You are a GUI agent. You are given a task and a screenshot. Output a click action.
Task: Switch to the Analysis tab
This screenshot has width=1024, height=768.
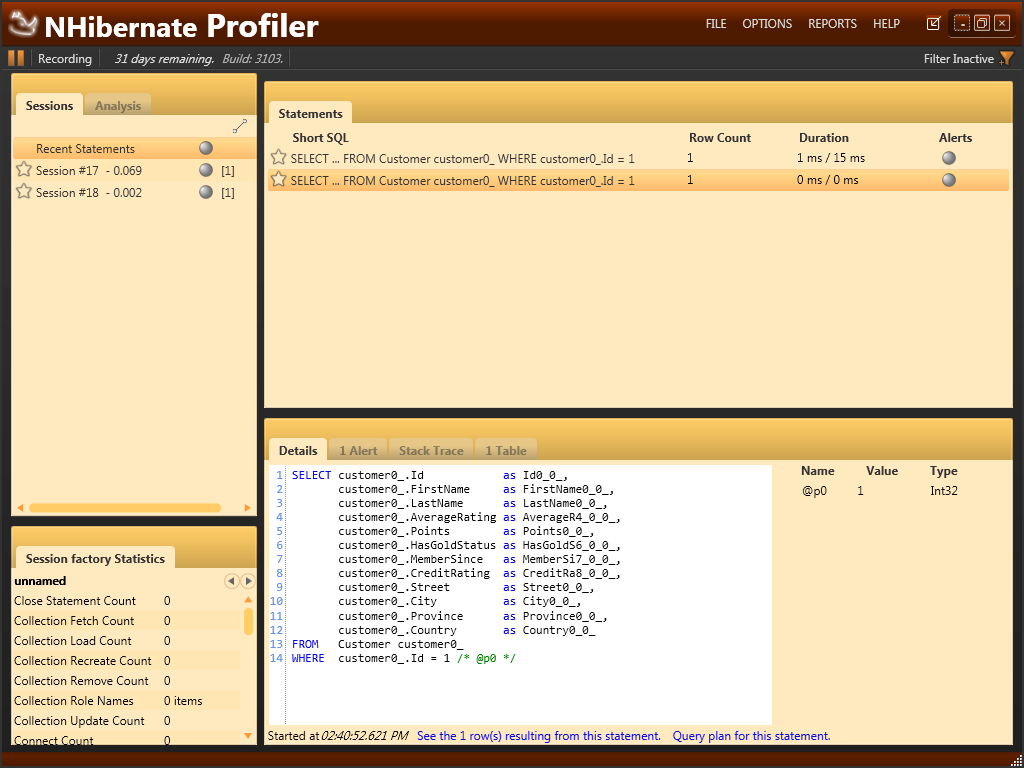(118, 105)
